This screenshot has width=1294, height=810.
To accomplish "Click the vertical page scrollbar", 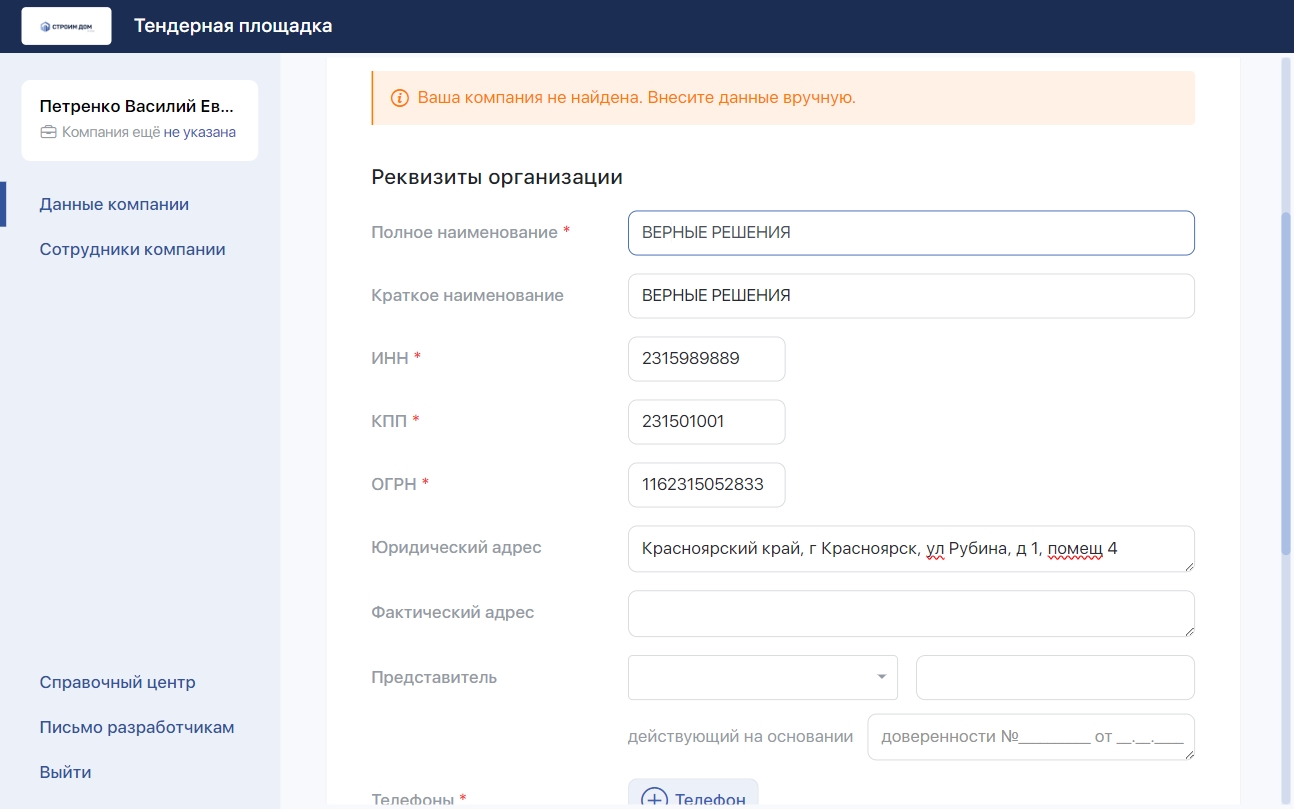I will (1286, 380).
